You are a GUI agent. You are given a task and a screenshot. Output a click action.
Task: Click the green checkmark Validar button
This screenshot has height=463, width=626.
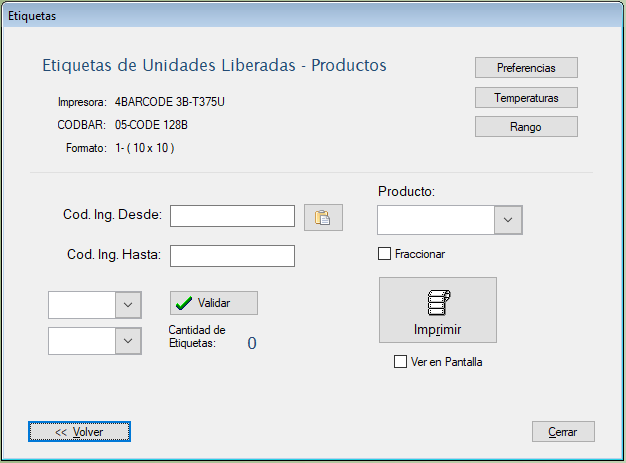click(x=214, y=303)
